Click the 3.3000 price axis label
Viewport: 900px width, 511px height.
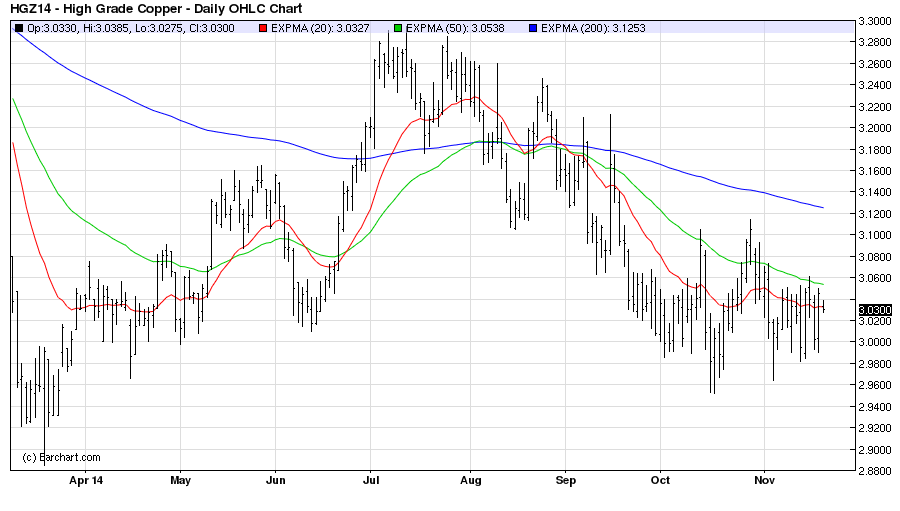tap(875, 21)
